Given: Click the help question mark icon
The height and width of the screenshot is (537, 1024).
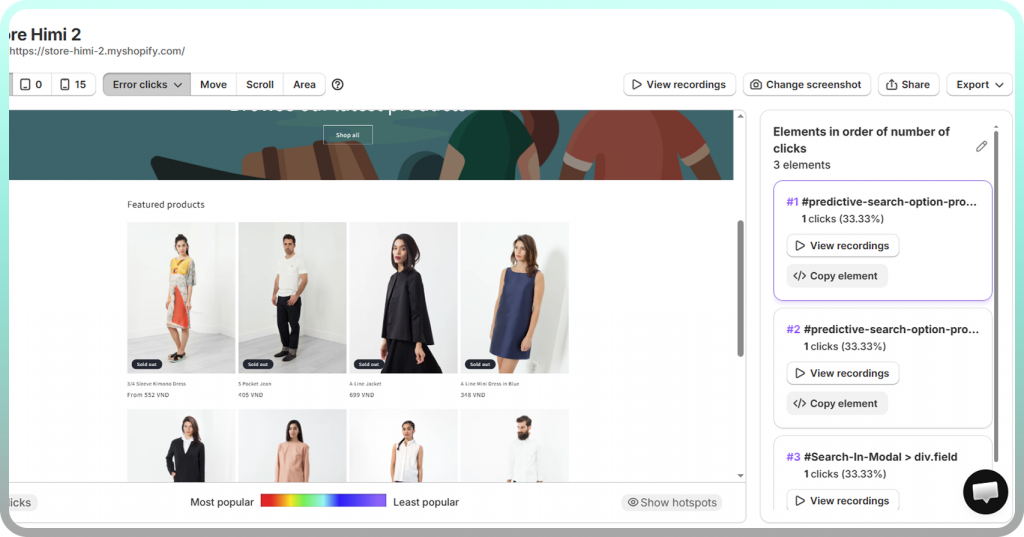Looking at the screenshot, I should (338, 85).
